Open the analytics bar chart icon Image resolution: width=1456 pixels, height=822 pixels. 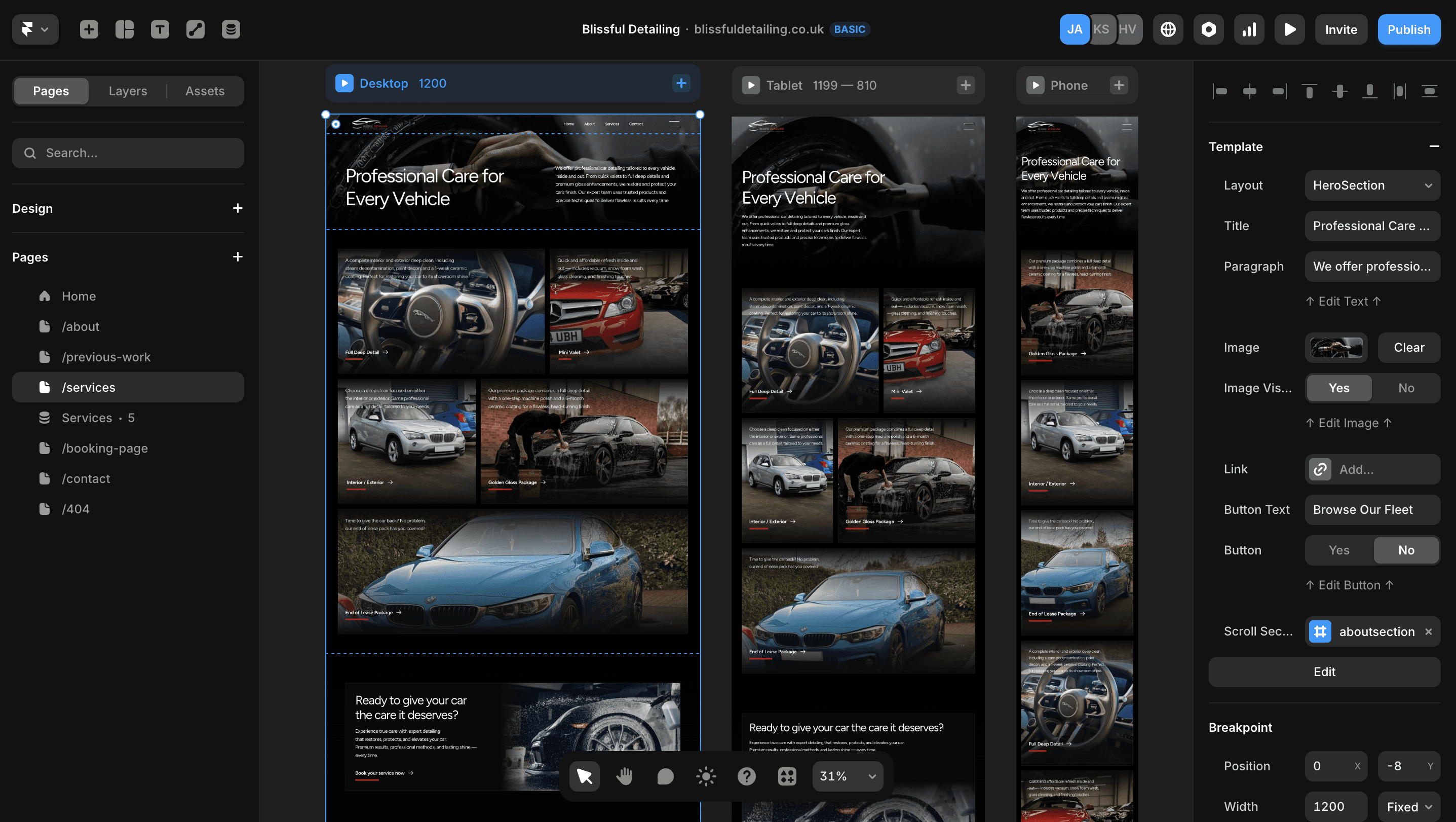1249,29
